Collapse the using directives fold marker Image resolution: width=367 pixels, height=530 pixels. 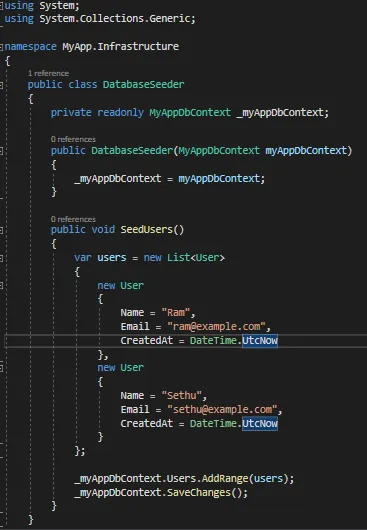(x=1, y=6)
